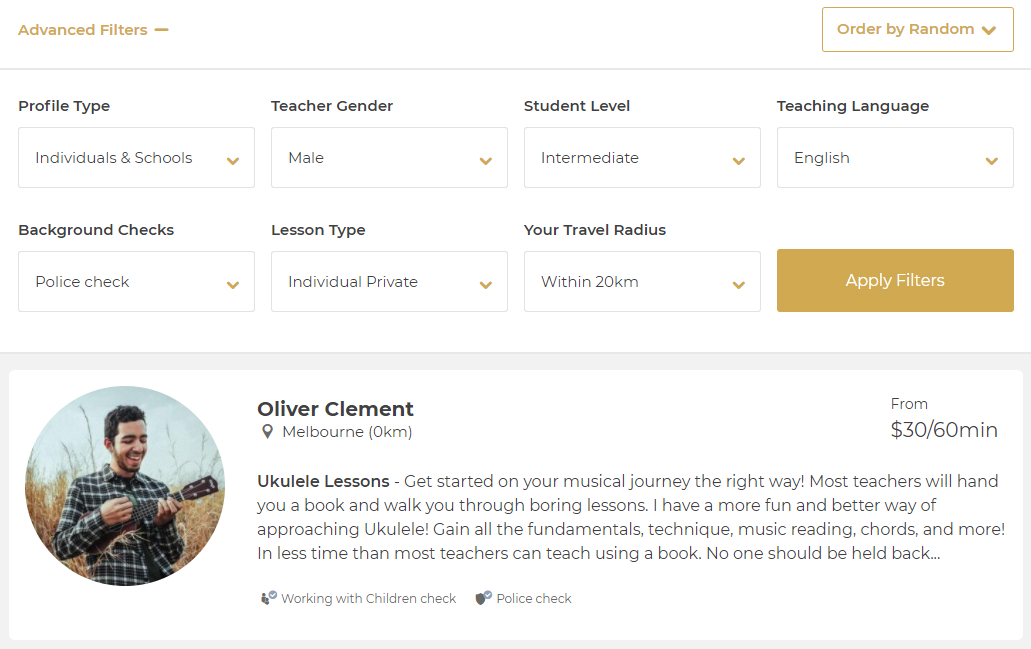The image size is (1031, 649).
Task: Open the Student Level dropdown showing Intermediate
Action: tap(642, 158)
